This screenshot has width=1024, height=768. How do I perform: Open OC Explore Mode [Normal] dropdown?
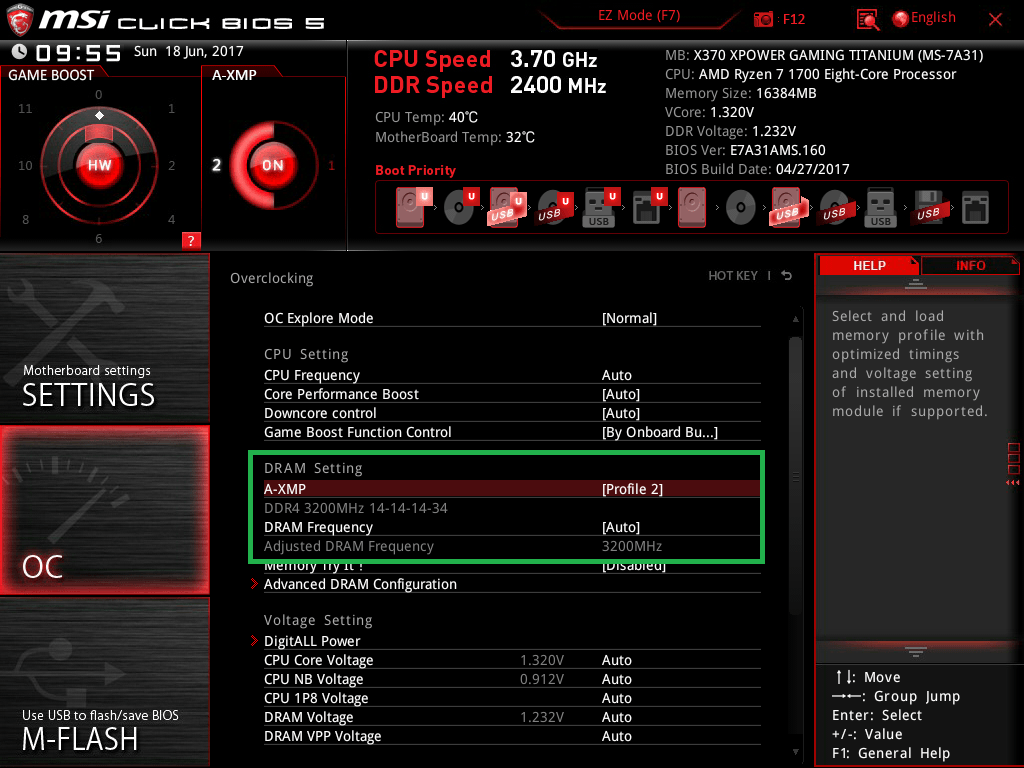pos(630,318)
